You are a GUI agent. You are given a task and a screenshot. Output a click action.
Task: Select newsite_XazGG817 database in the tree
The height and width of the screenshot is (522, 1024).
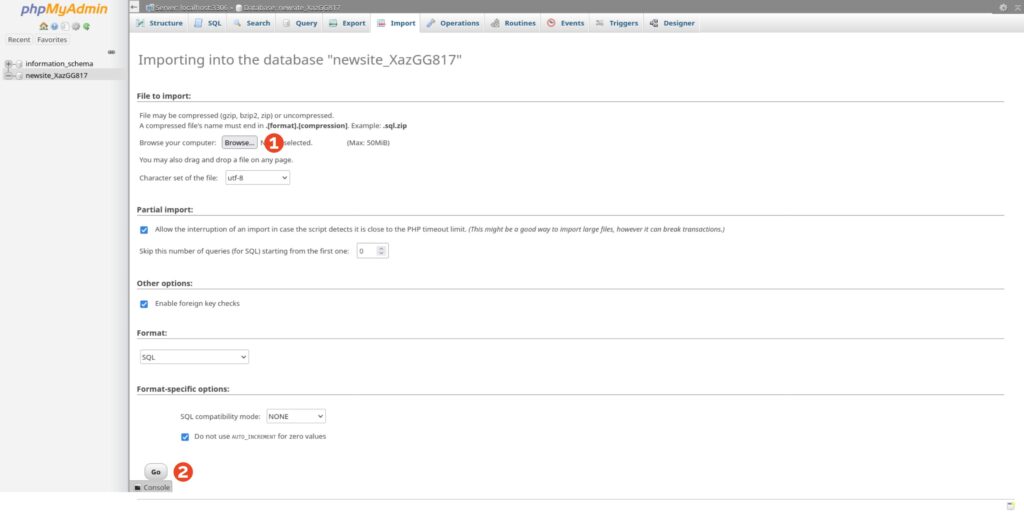point(56,76)
